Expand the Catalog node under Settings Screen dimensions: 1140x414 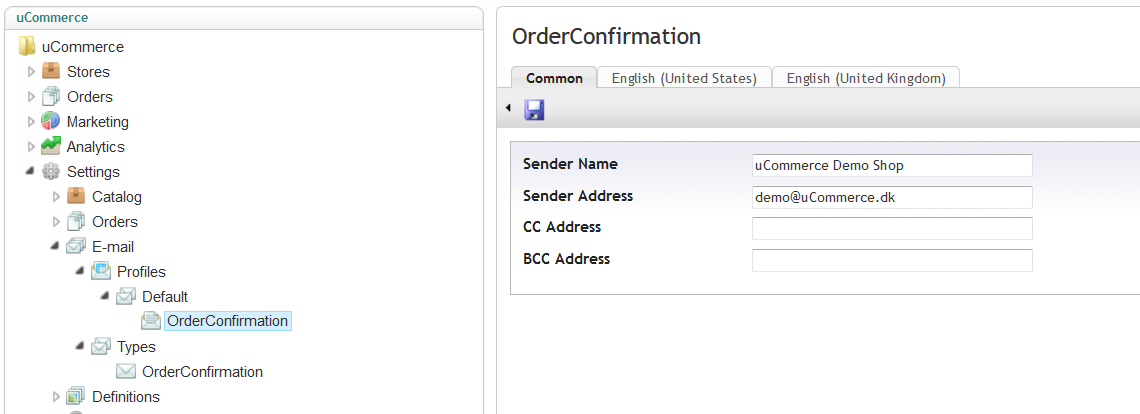[56, 196]
